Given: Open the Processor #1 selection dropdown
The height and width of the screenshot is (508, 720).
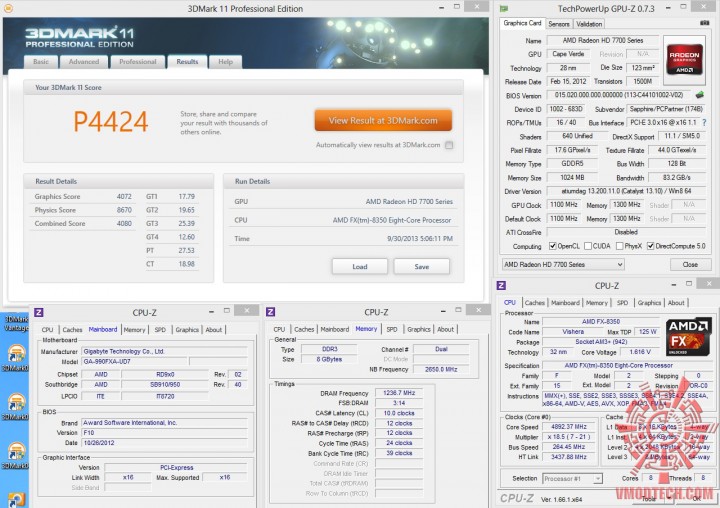Looking at the screenshot, I should click(572, 479).
